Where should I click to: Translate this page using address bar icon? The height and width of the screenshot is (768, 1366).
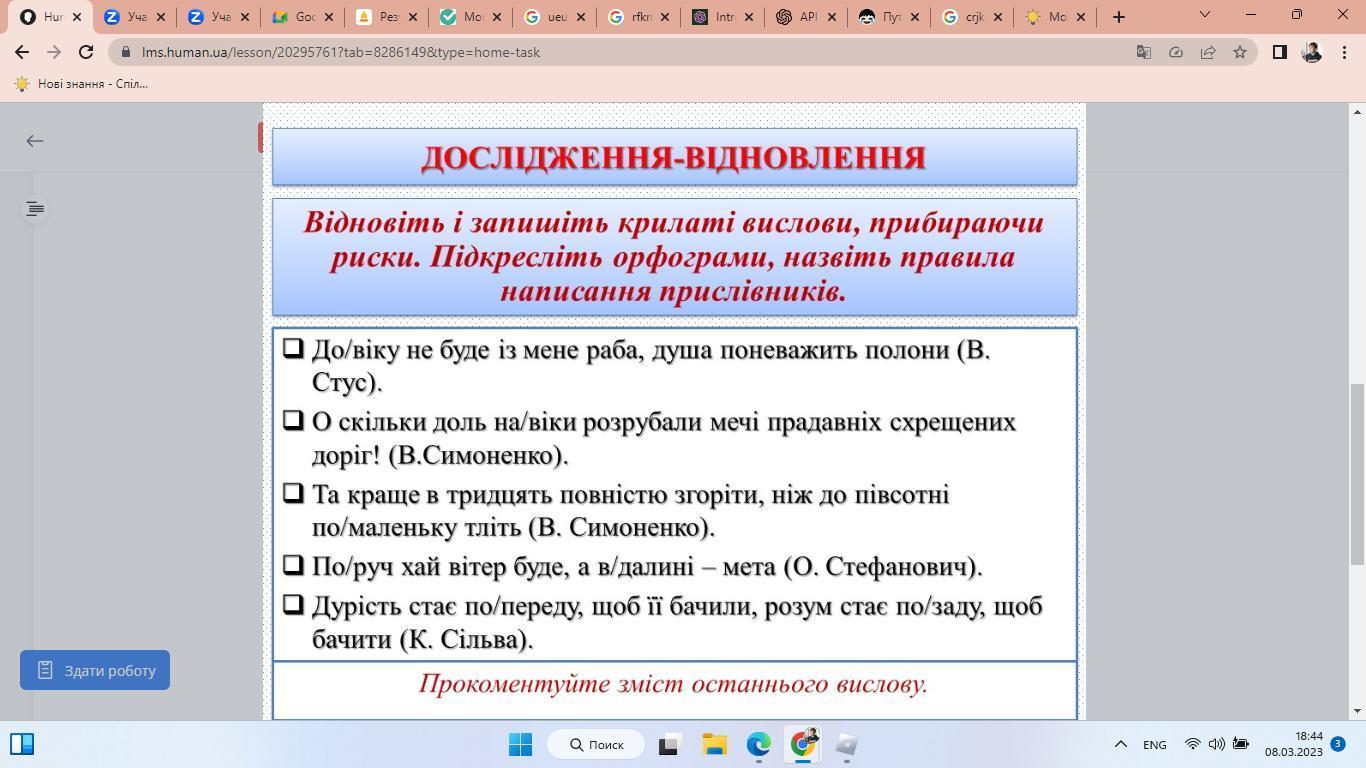click(x=1144, y=52)
